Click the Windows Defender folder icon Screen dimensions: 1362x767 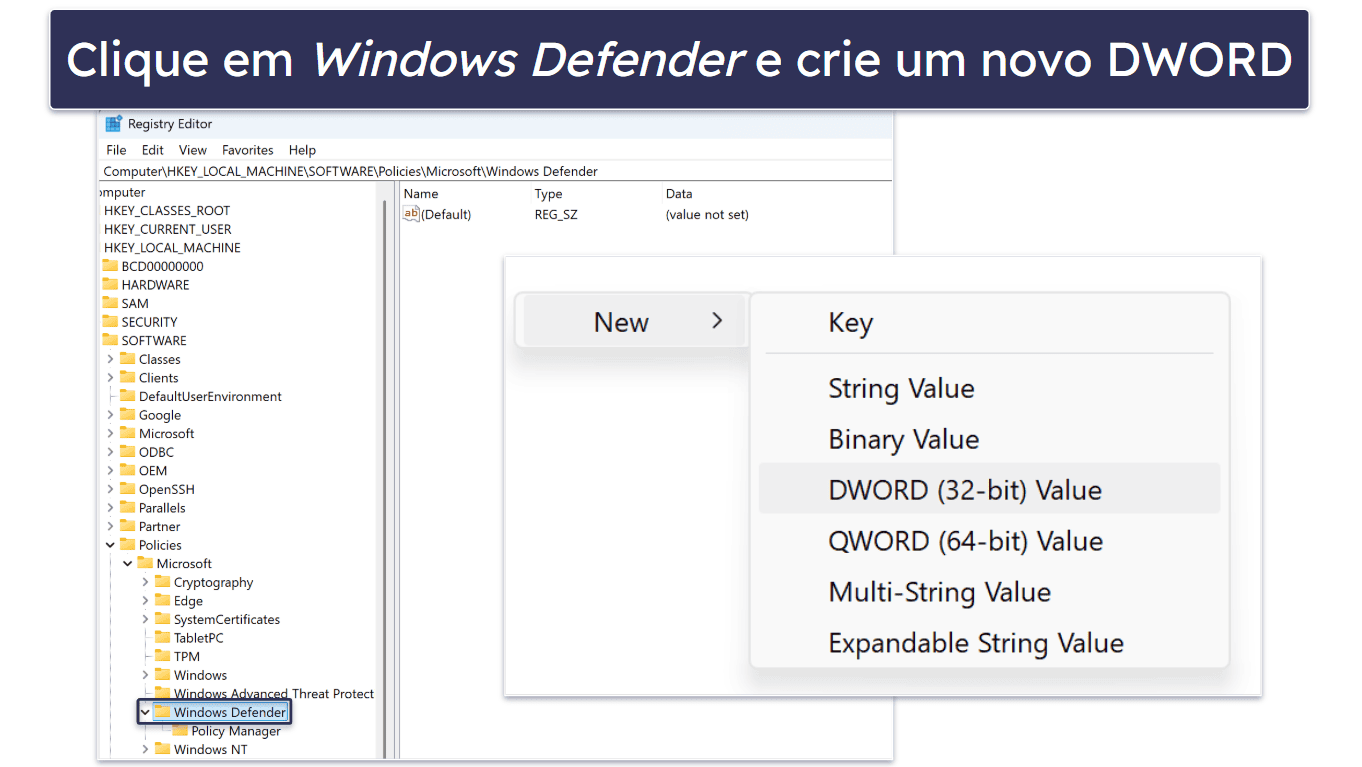(x=162, y=712)
